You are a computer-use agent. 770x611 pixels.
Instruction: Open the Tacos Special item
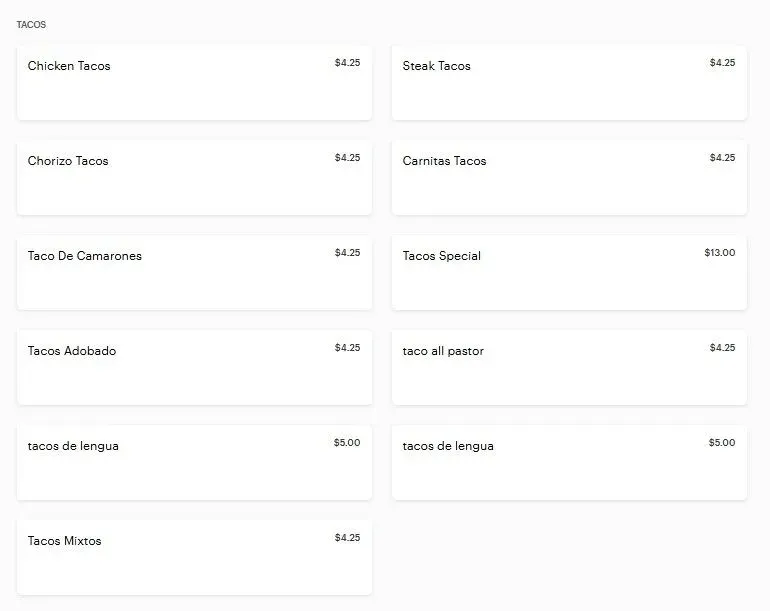click(x=569, y=273)
